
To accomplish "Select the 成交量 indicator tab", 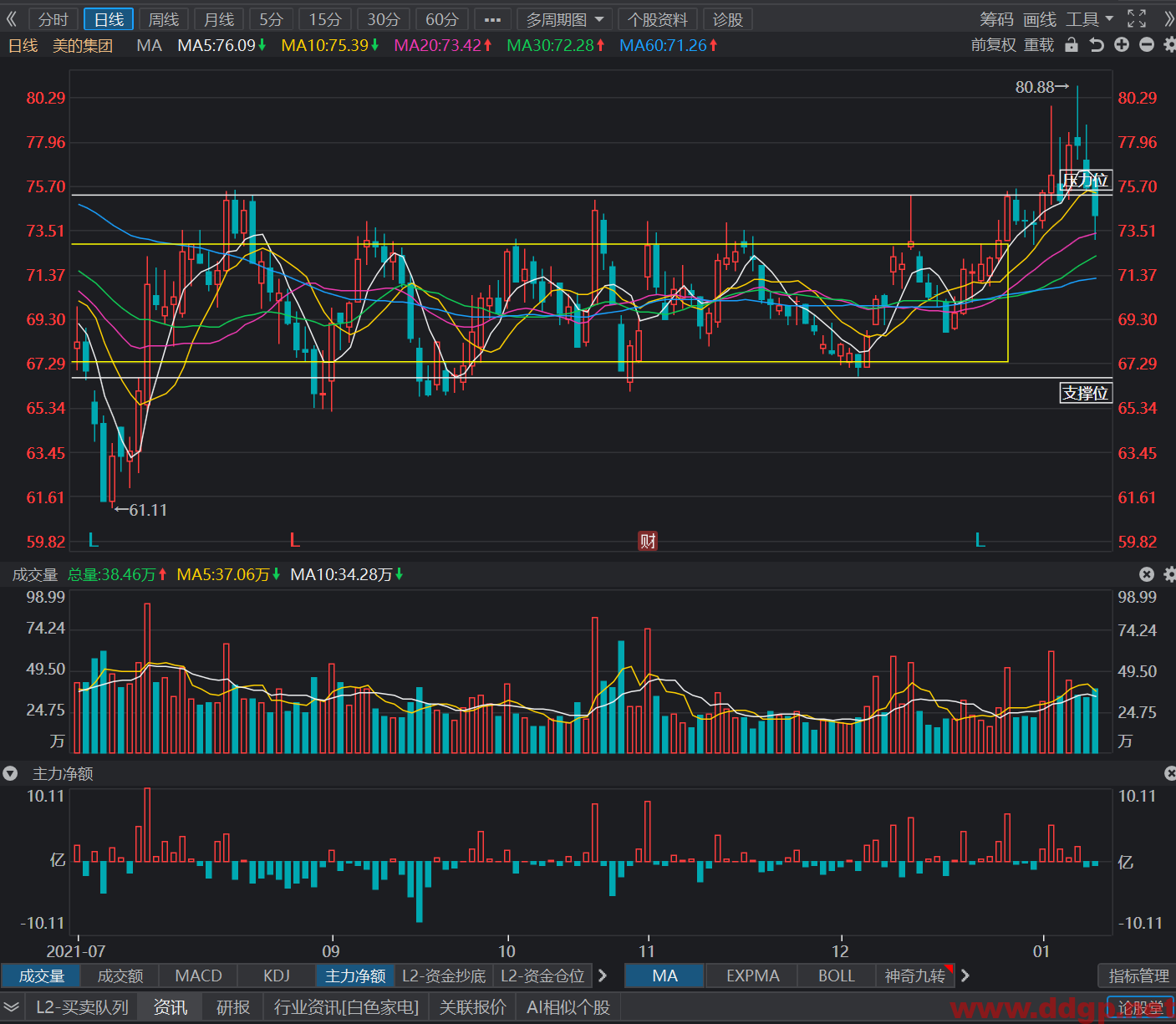I will (42, 976).
